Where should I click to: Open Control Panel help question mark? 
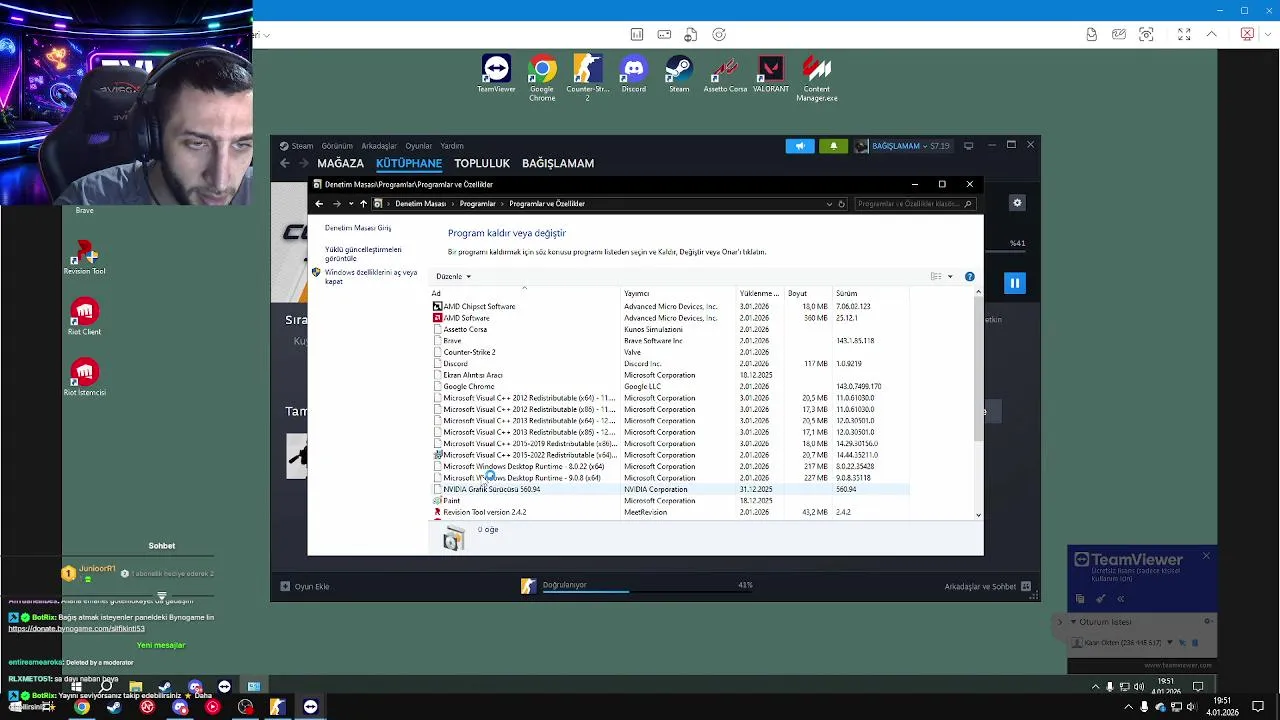click(969, 277)
